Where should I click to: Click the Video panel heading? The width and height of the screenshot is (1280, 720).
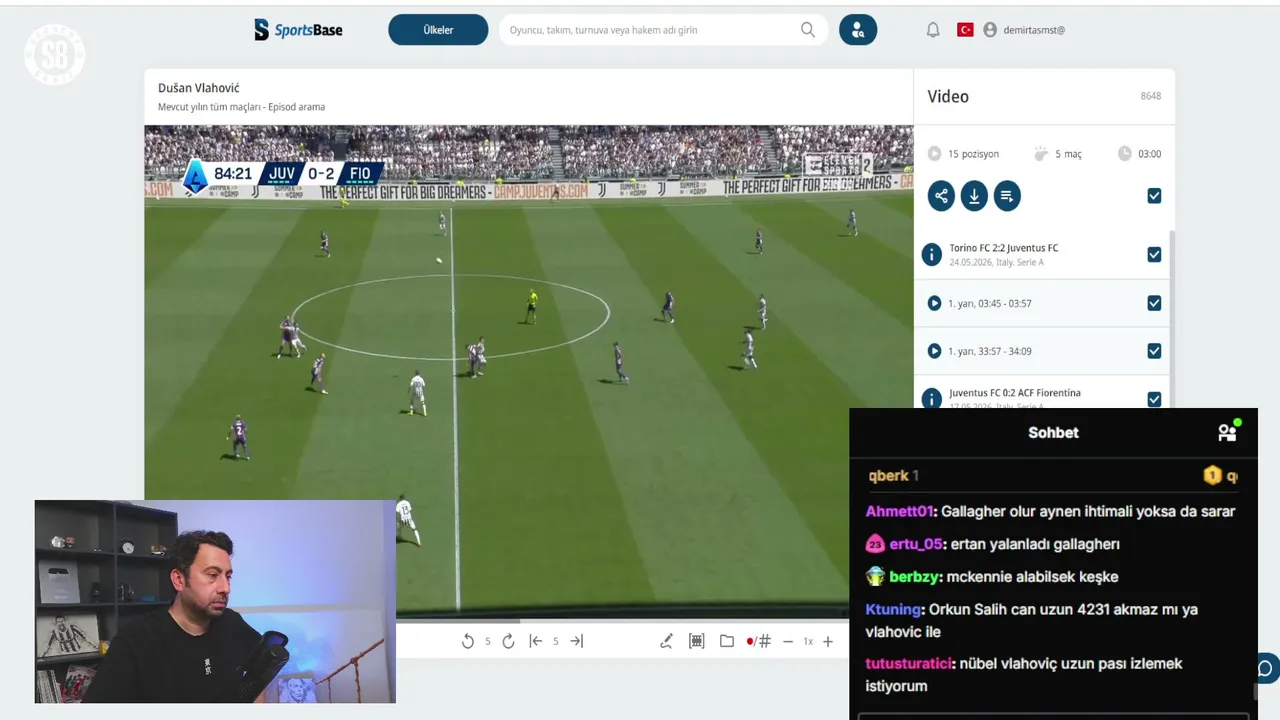(x=948, y=97)
